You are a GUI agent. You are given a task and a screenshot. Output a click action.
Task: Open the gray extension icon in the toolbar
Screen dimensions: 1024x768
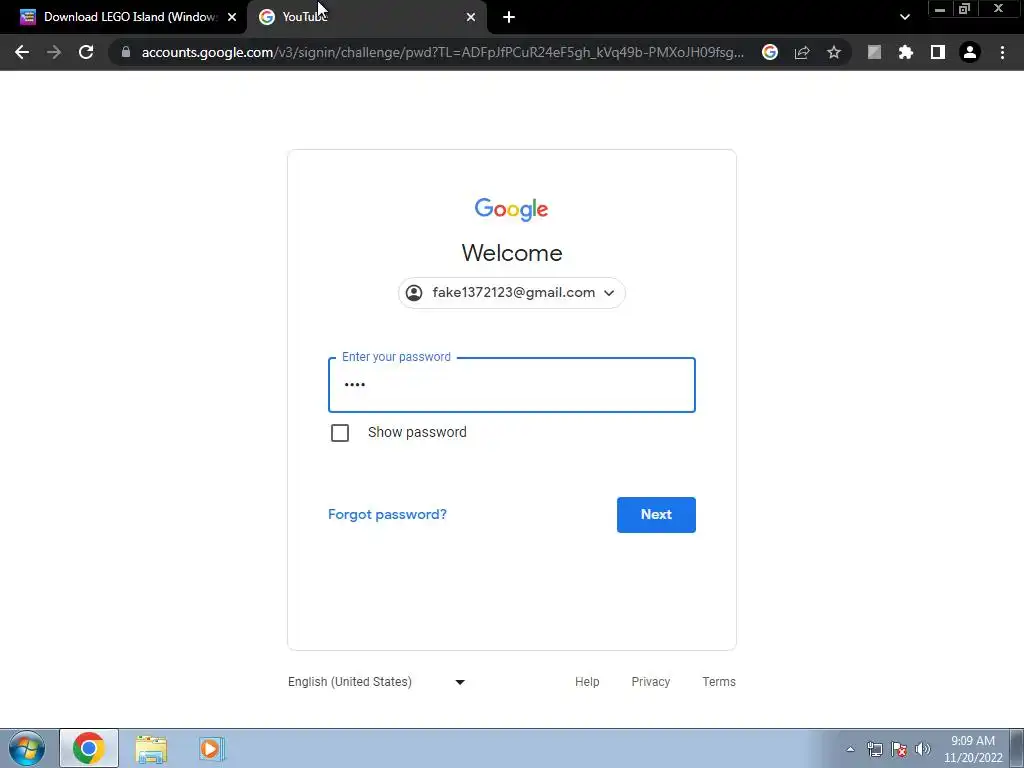pos(874,52)
